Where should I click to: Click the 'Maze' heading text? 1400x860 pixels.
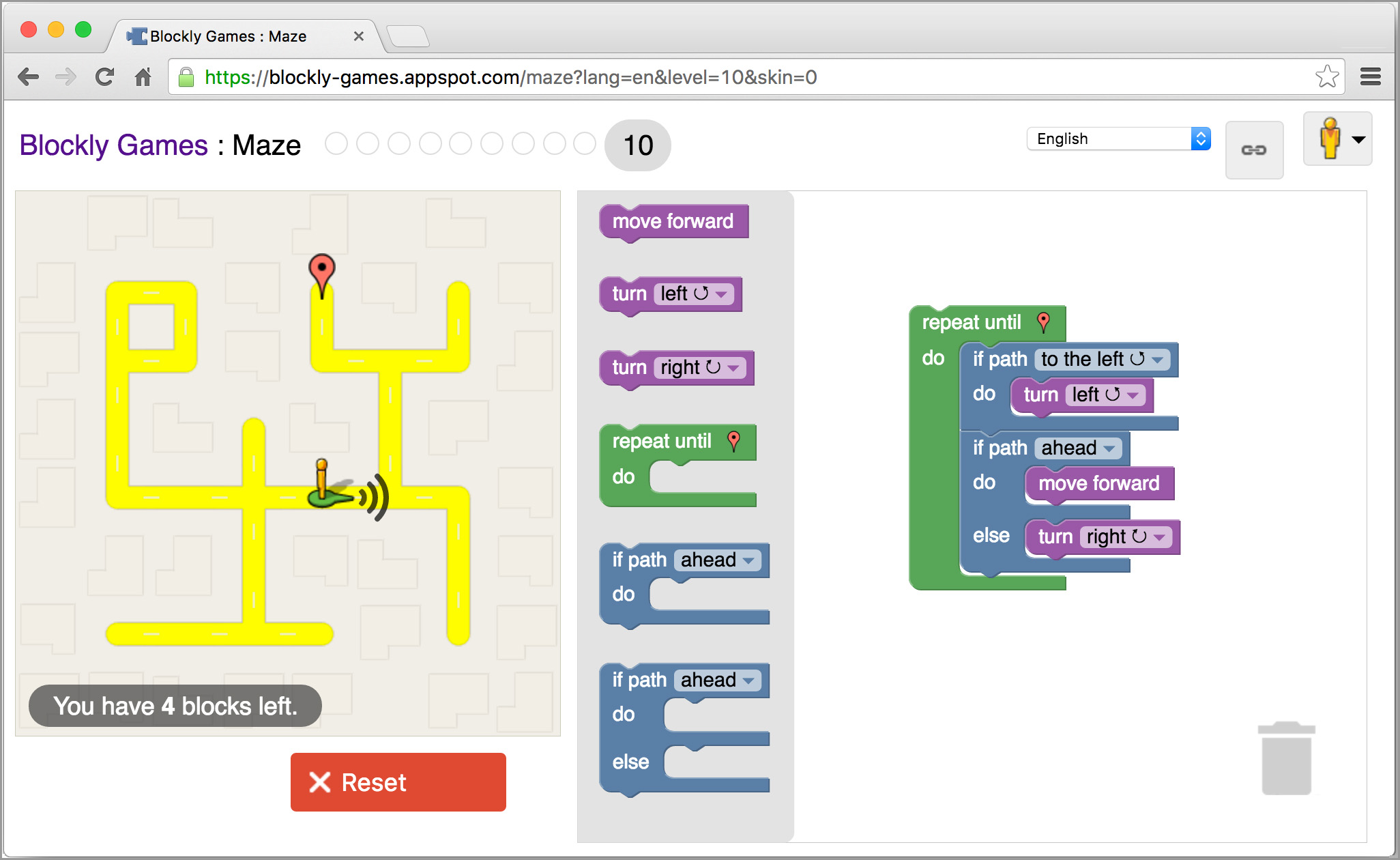[x=266, y=145]
